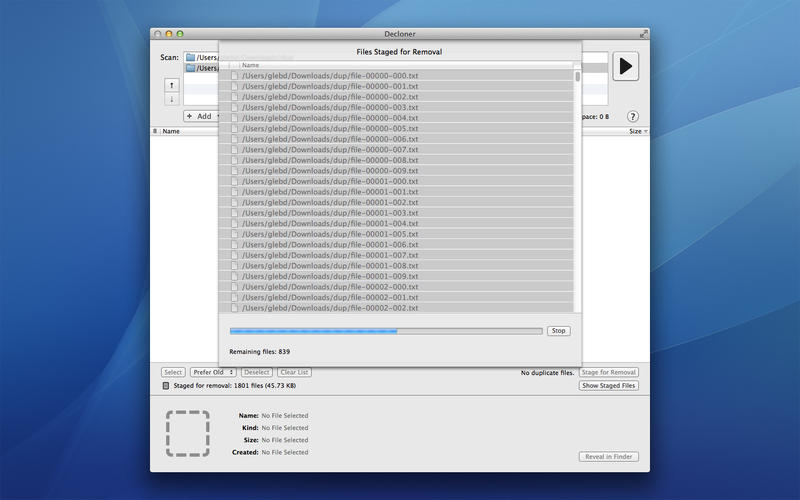Image resolution: width=800 pixels, height=500 pixels.
Task: Click the full-screen arrows icon in the title bar
Action: click(x=643, y=34)
